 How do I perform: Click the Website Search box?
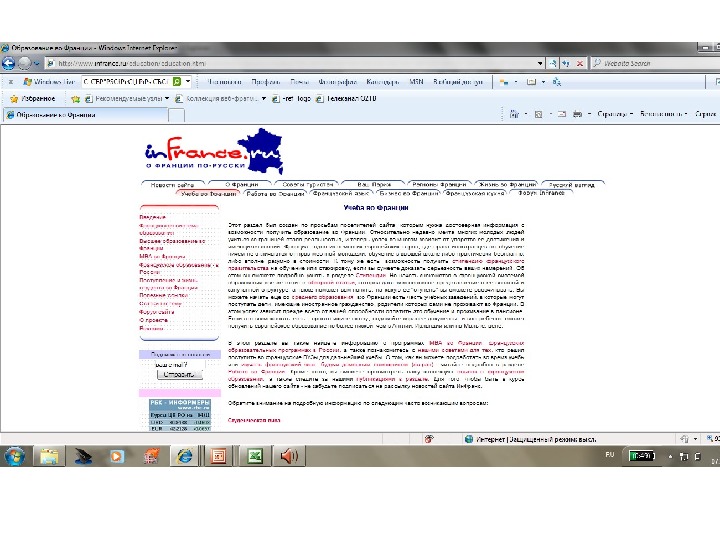pos(654,63)
